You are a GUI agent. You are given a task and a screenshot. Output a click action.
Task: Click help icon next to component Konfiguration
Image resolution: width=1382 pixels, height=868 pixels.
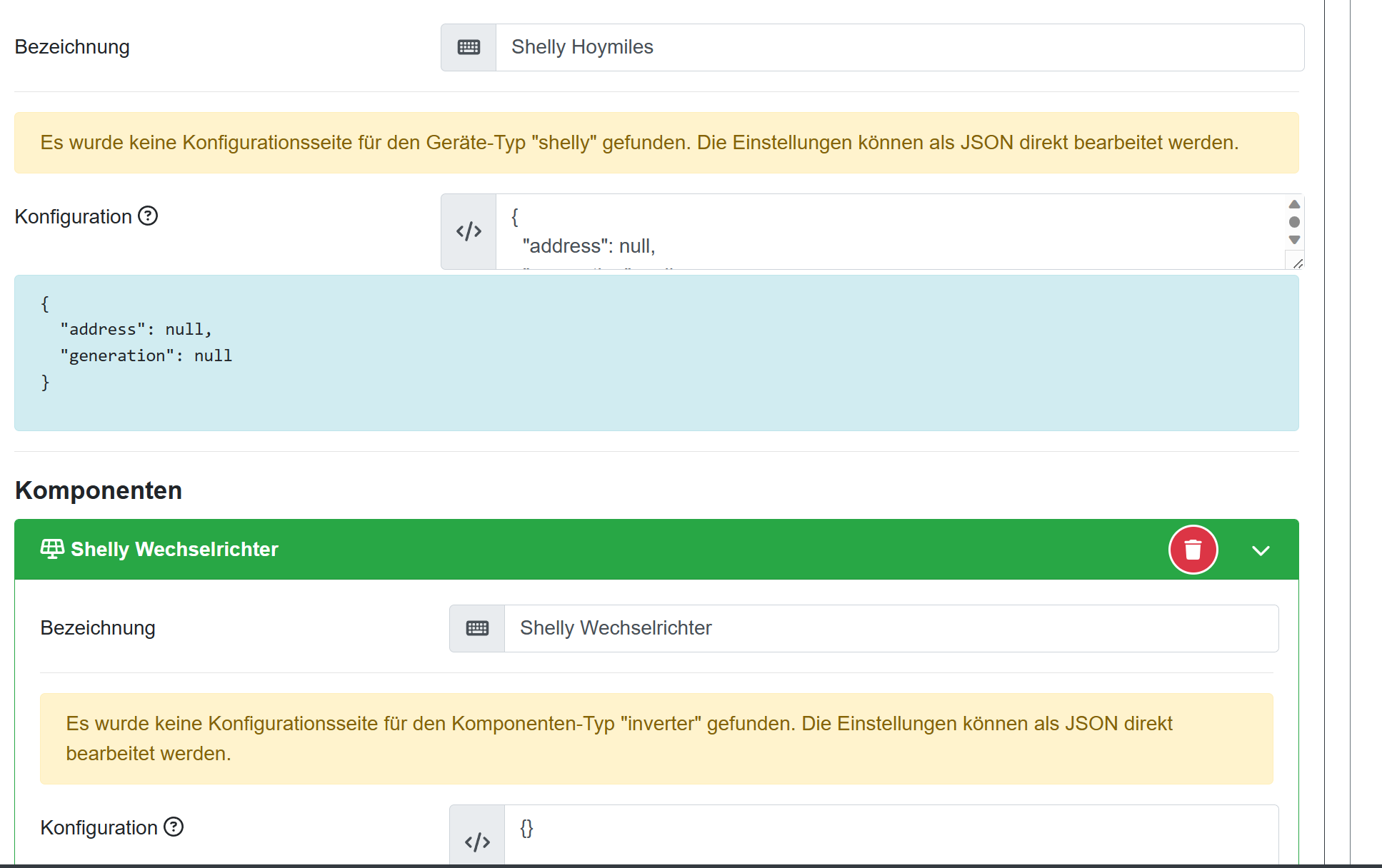click(174, 827)
